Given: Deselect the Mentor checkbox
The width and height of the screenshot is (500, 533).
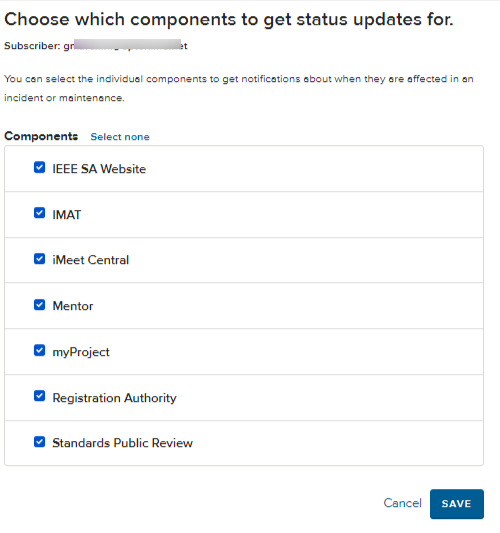Looking at the screenshot, I should (39, 305).
